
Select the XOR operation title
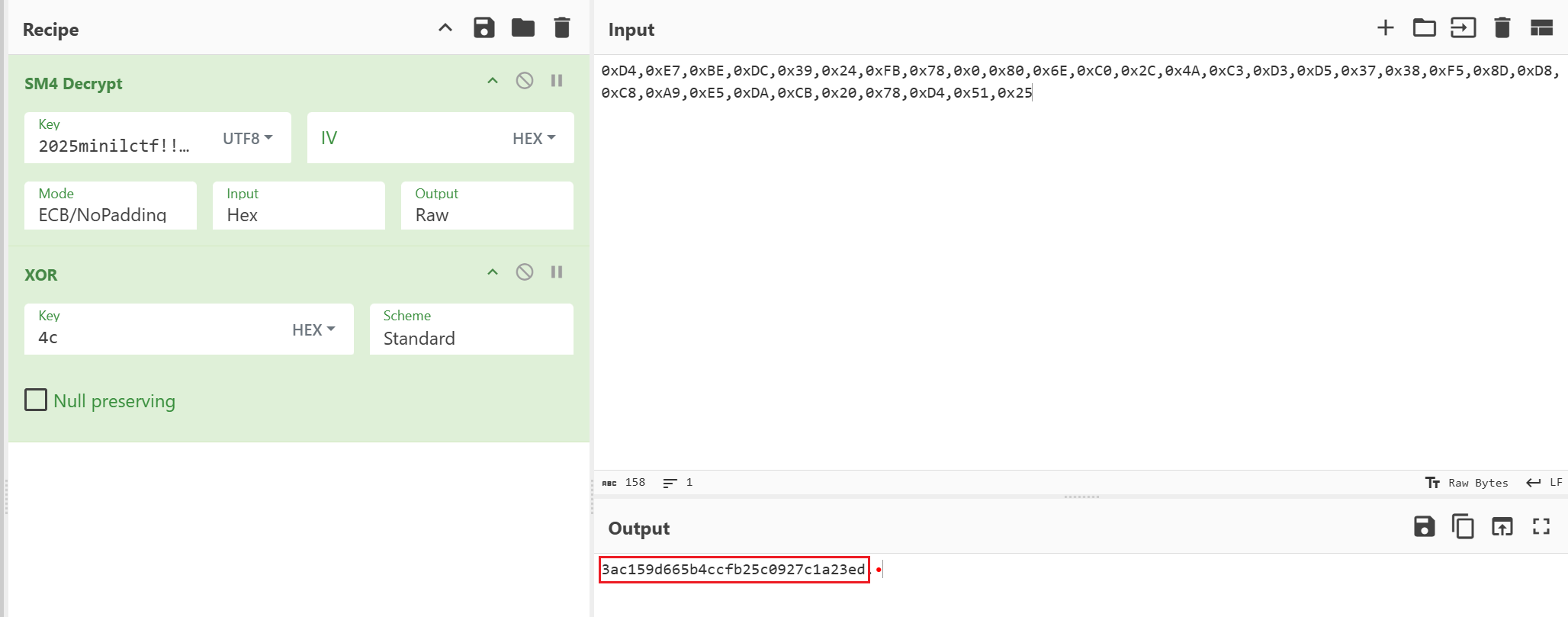(41, 275)
